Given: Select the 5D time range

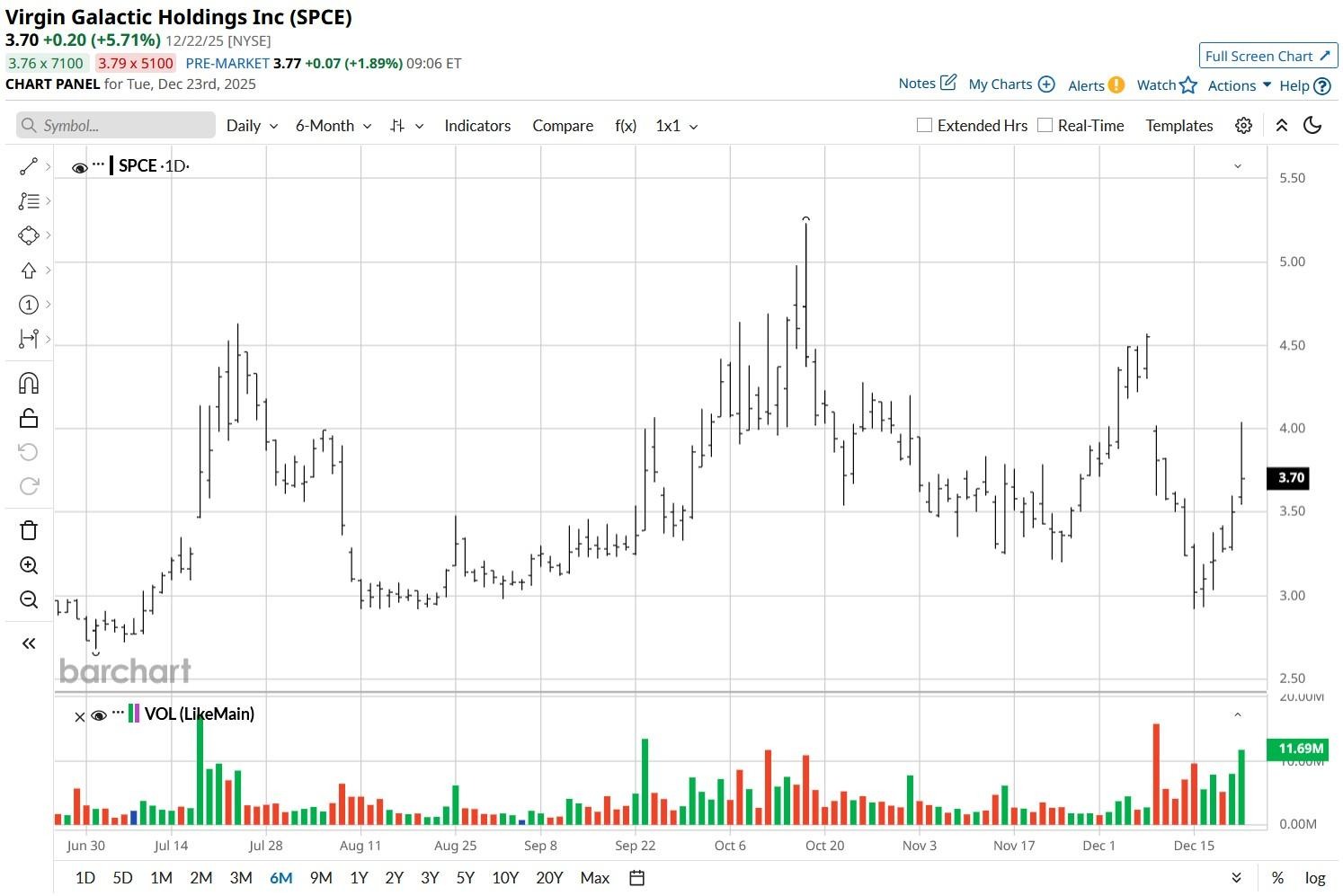Looking at the screenshot, I should pyautogui.click(x=122, y=878).
